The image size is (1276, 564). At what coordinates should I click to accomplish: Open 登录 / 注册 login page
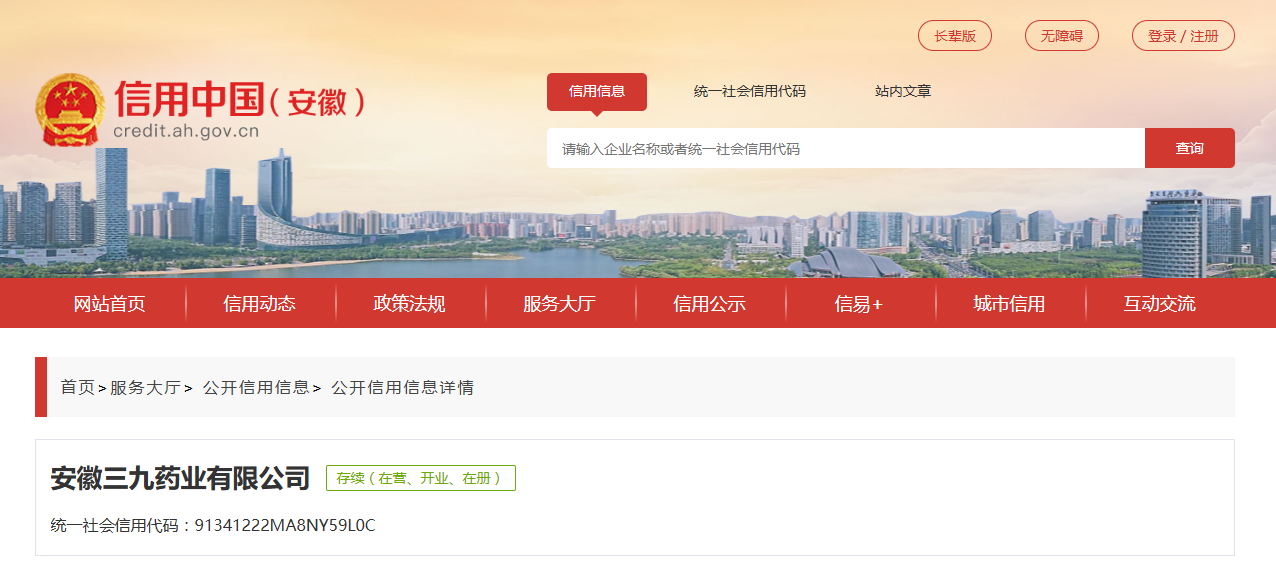click(x=1183, y=36)
